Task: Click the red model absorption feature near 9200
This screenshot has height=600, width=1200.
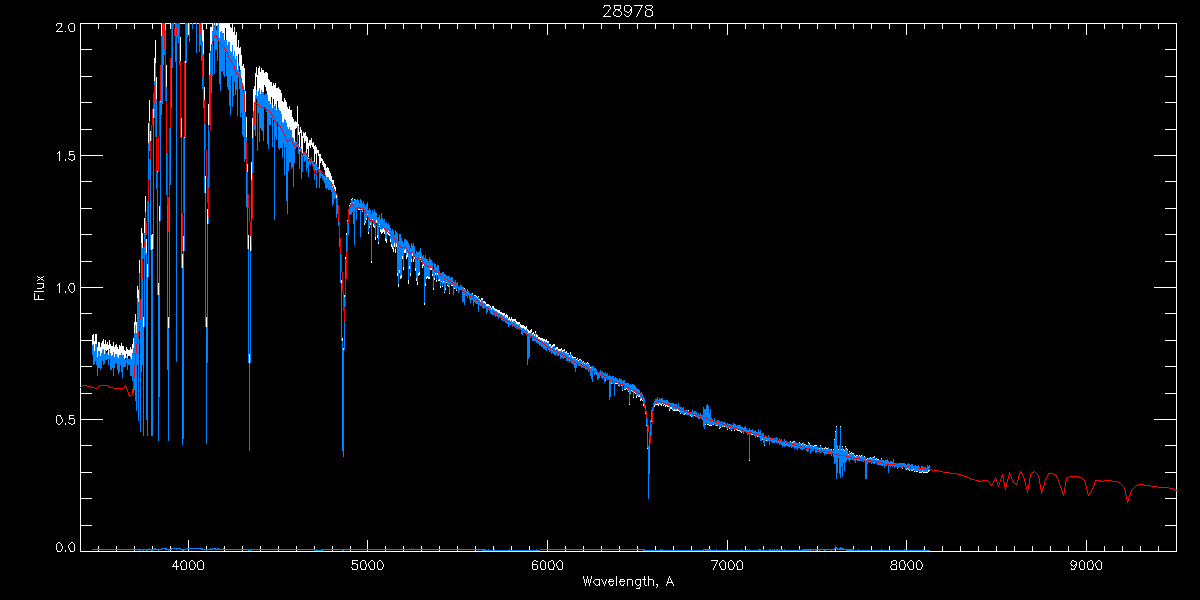Action: point(1128,491)
